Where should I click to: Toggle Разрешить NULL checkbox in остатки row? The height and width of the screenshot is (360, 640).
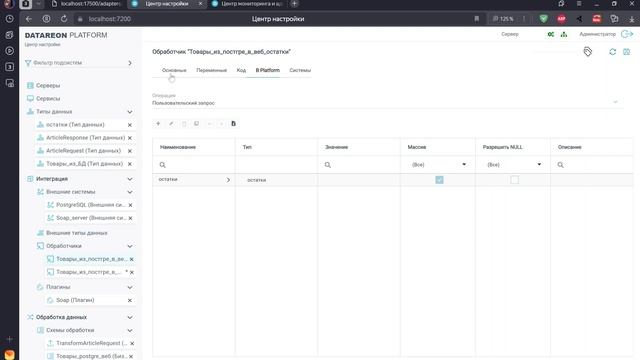pyautogui.click(x=514, y=180)
